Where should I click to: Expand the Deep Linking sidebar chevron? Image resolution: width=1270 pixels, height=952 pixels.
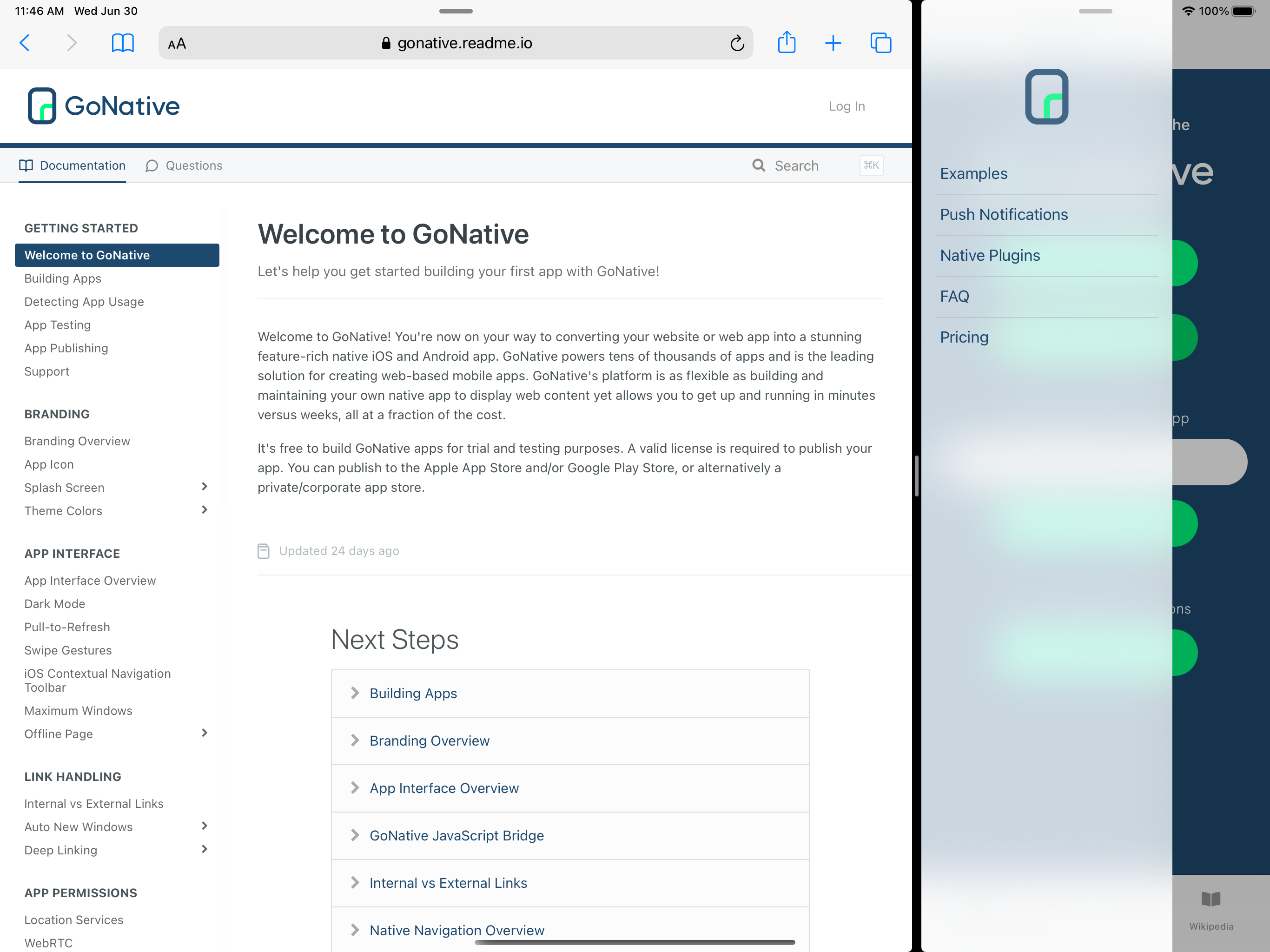click(205, 849)
